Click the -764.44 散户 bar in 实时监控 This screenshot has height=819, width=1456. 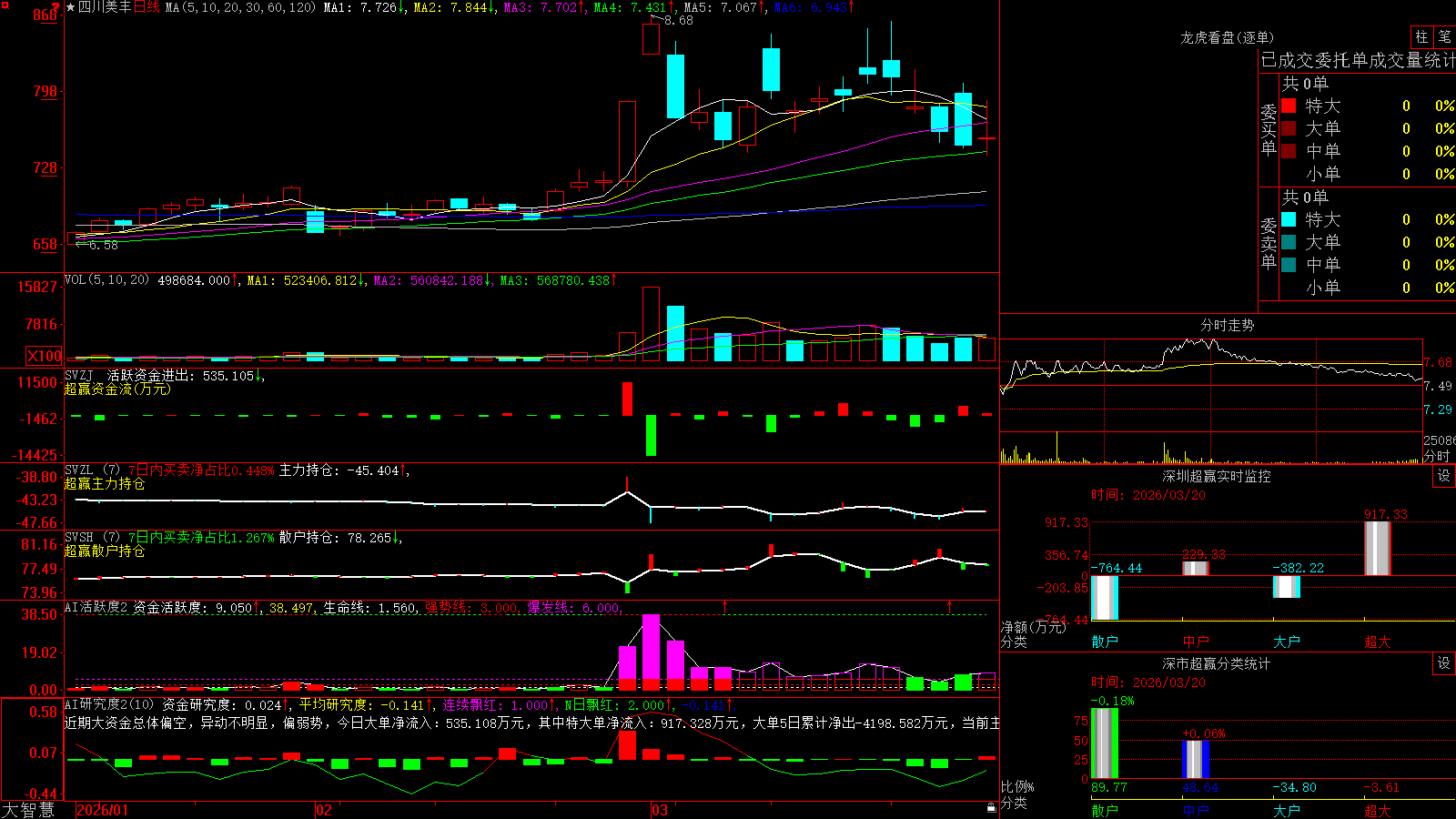point(1105,598)
